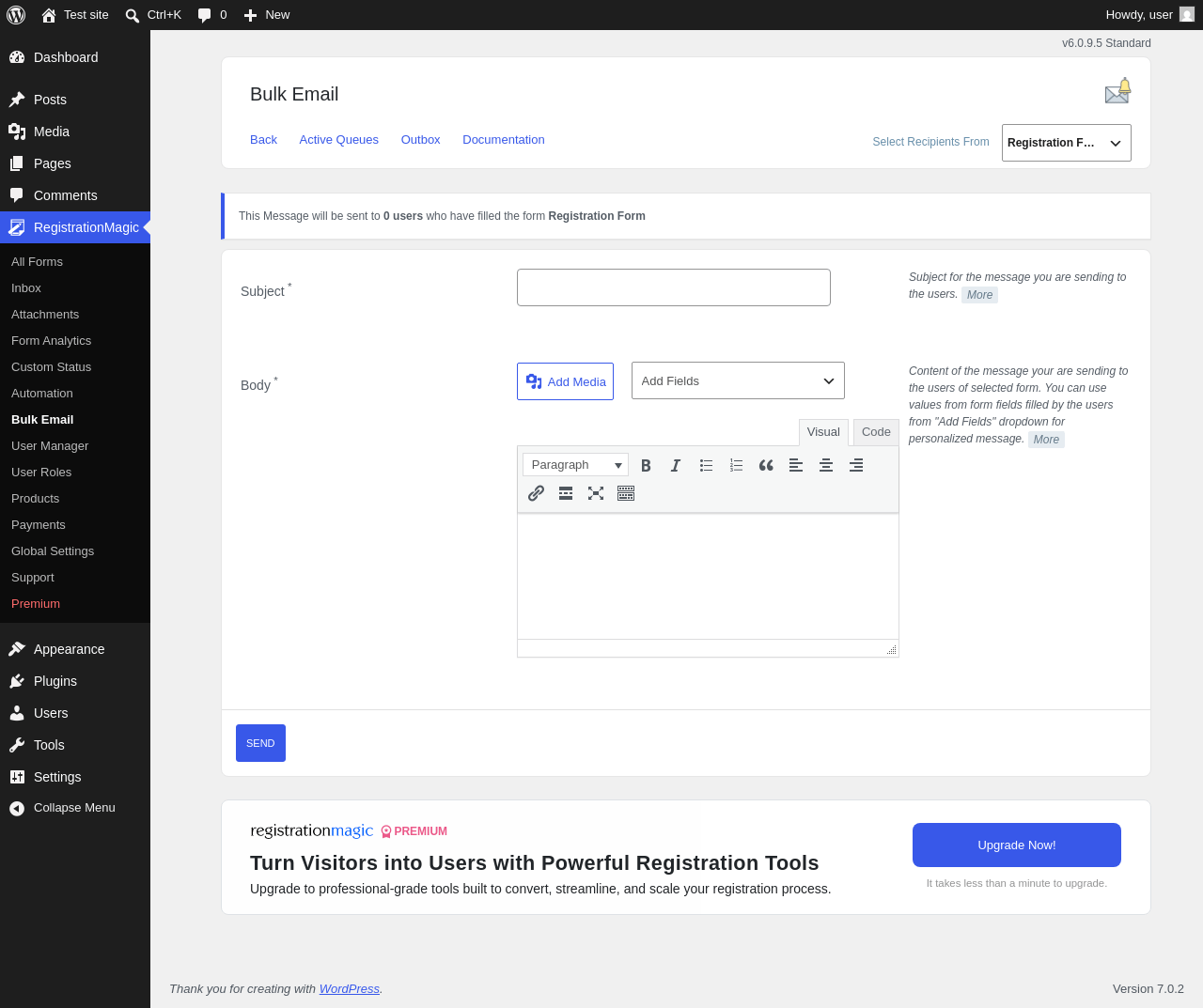Align text center in editor
Image resolution: width=1203 pixels, height=1008 pixels.
826,465
